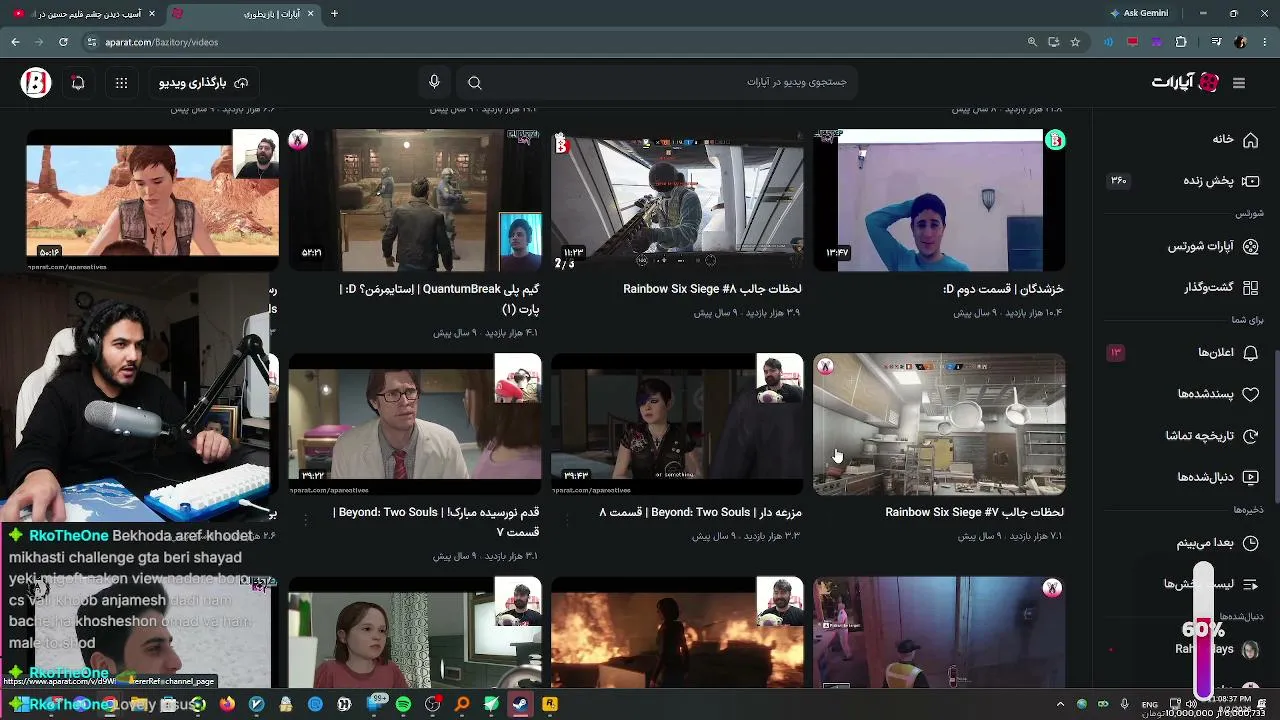Click the Aparat logo
The width and height of the screenshot is (1280, 720).
(x=1186, y=83)
